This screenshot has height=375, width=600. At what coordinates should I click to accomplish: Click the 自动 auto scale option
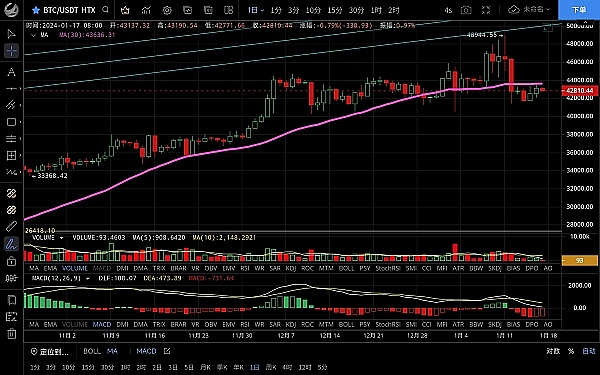point(589,351)
